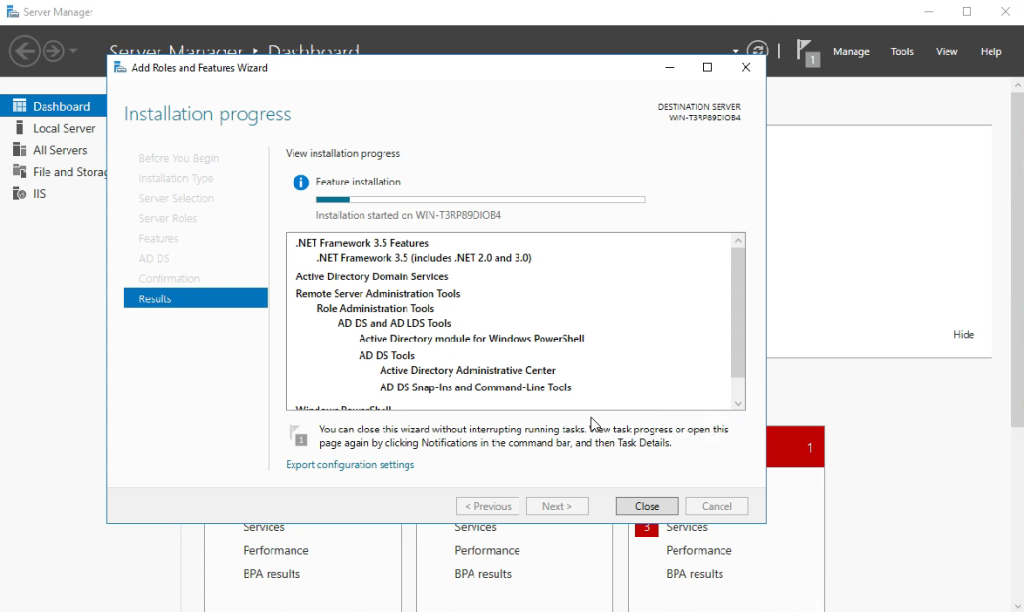Open the Manage menu
Screen dimensions: 1024x612
tap(851, 51)
